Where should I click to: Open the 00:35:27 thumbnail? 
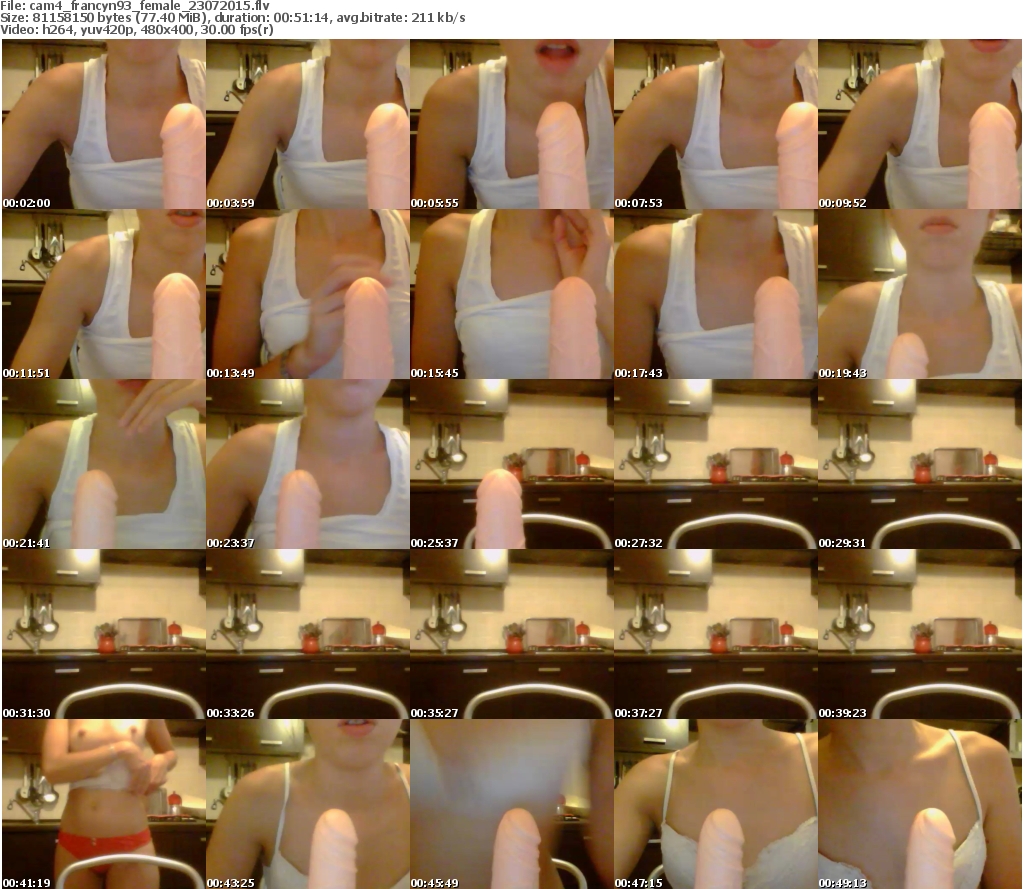click(x=511, y=634)
